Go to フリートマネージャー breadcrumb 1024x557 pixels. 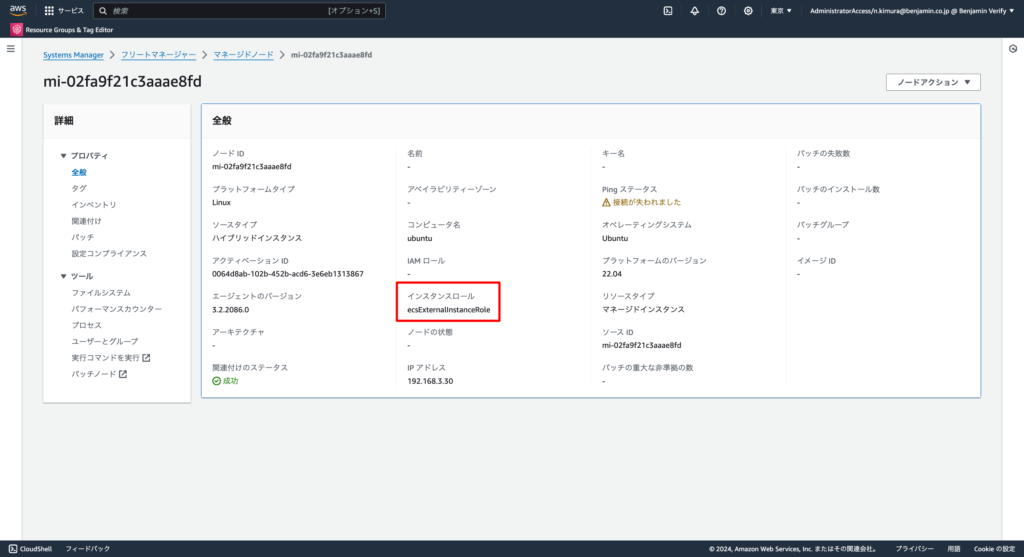point(158,55)
